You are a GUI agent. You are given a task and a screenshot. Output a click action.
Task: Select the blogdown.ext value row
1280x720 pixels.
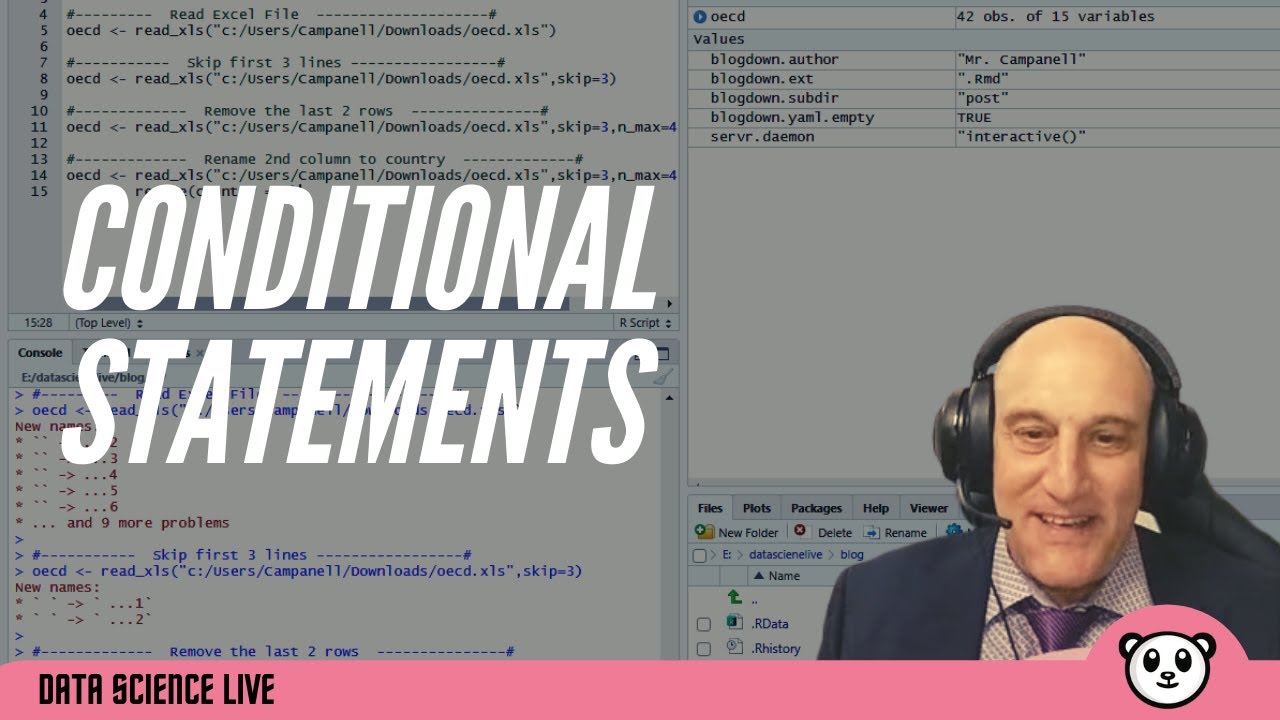[984, 78]
